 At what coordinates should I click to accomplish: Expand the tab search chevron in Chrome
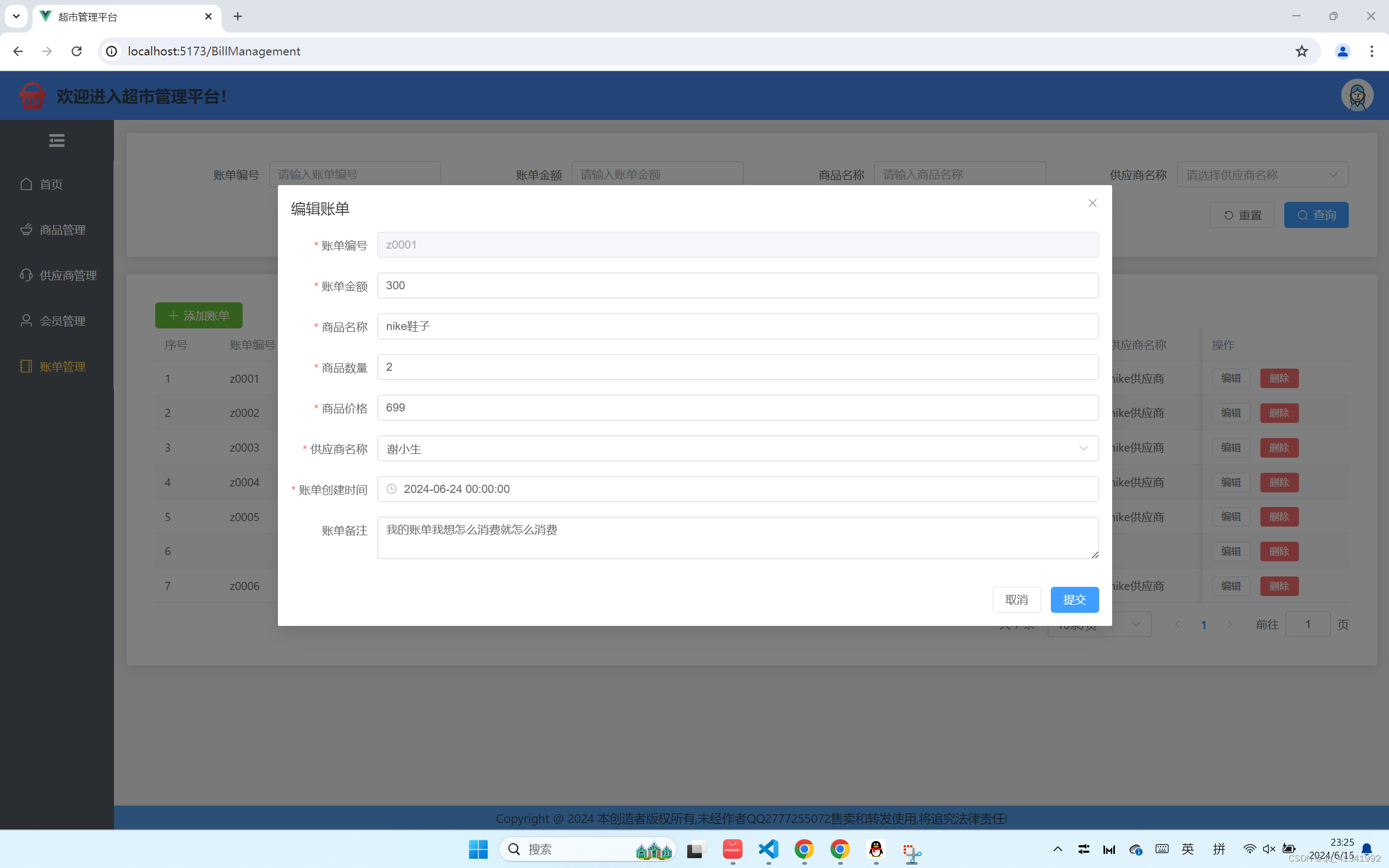point(16,16)
